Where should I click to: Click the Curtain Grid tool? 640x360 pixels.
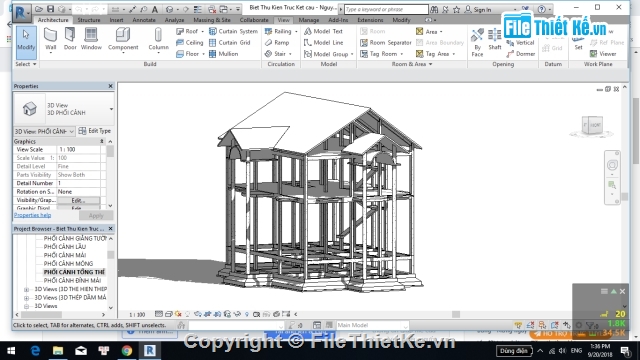pos(229,42)
